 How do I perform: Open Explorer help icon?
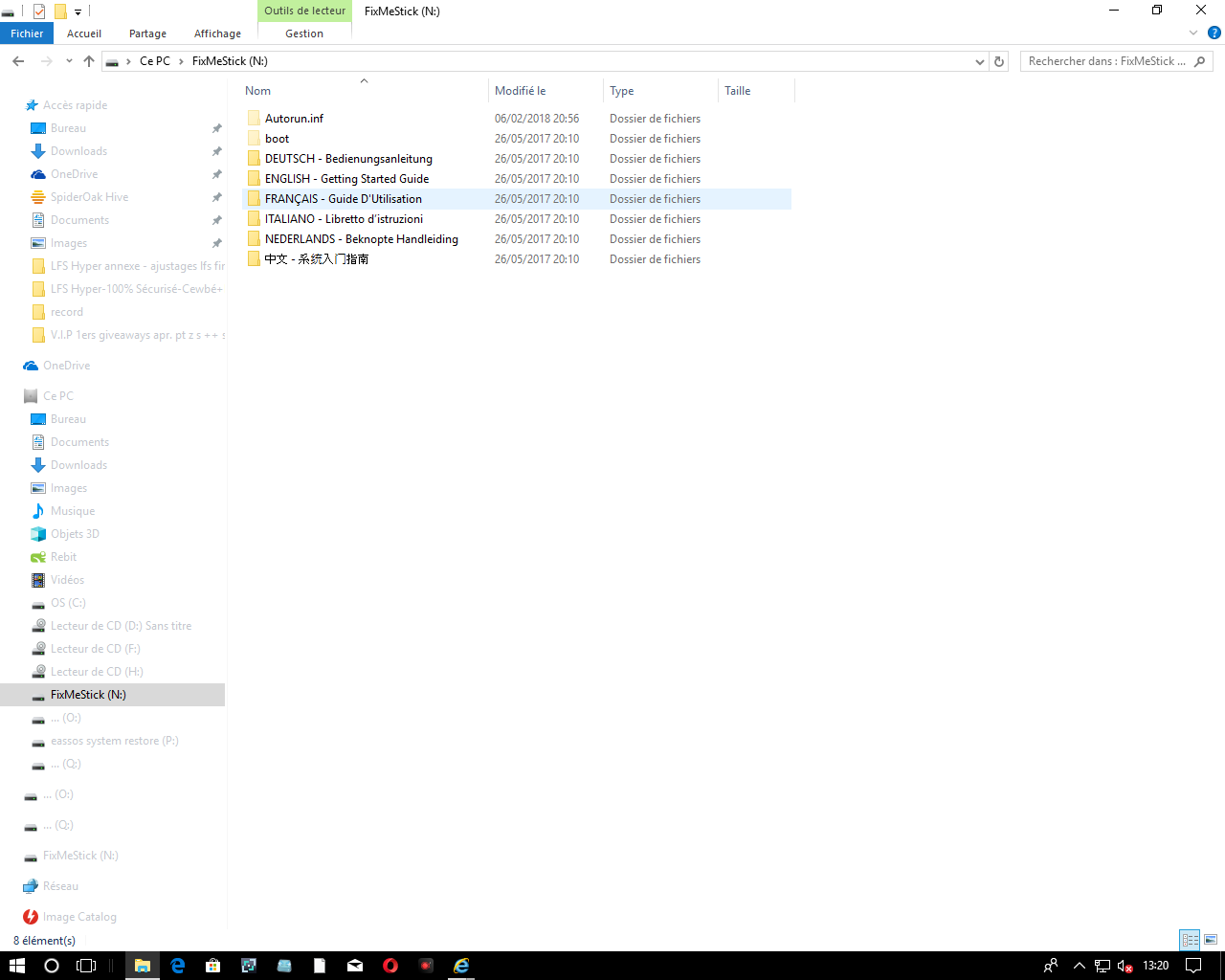pos(1214,33)
